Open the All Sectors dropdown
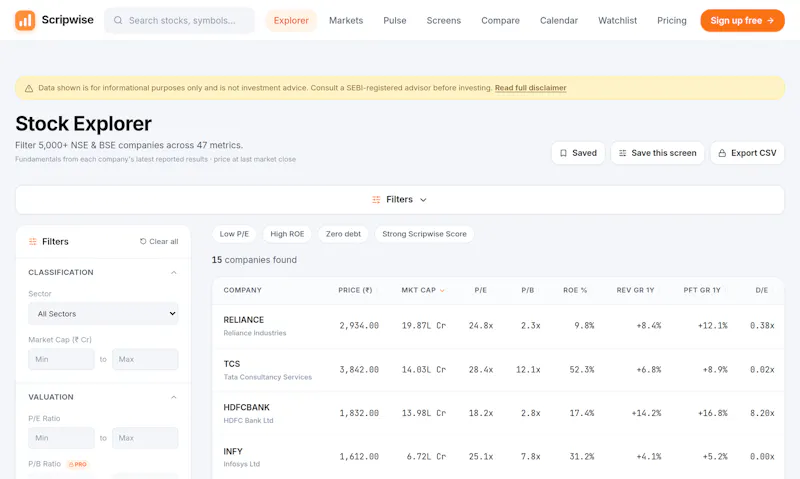800x479 pixels. click(103, 314)
